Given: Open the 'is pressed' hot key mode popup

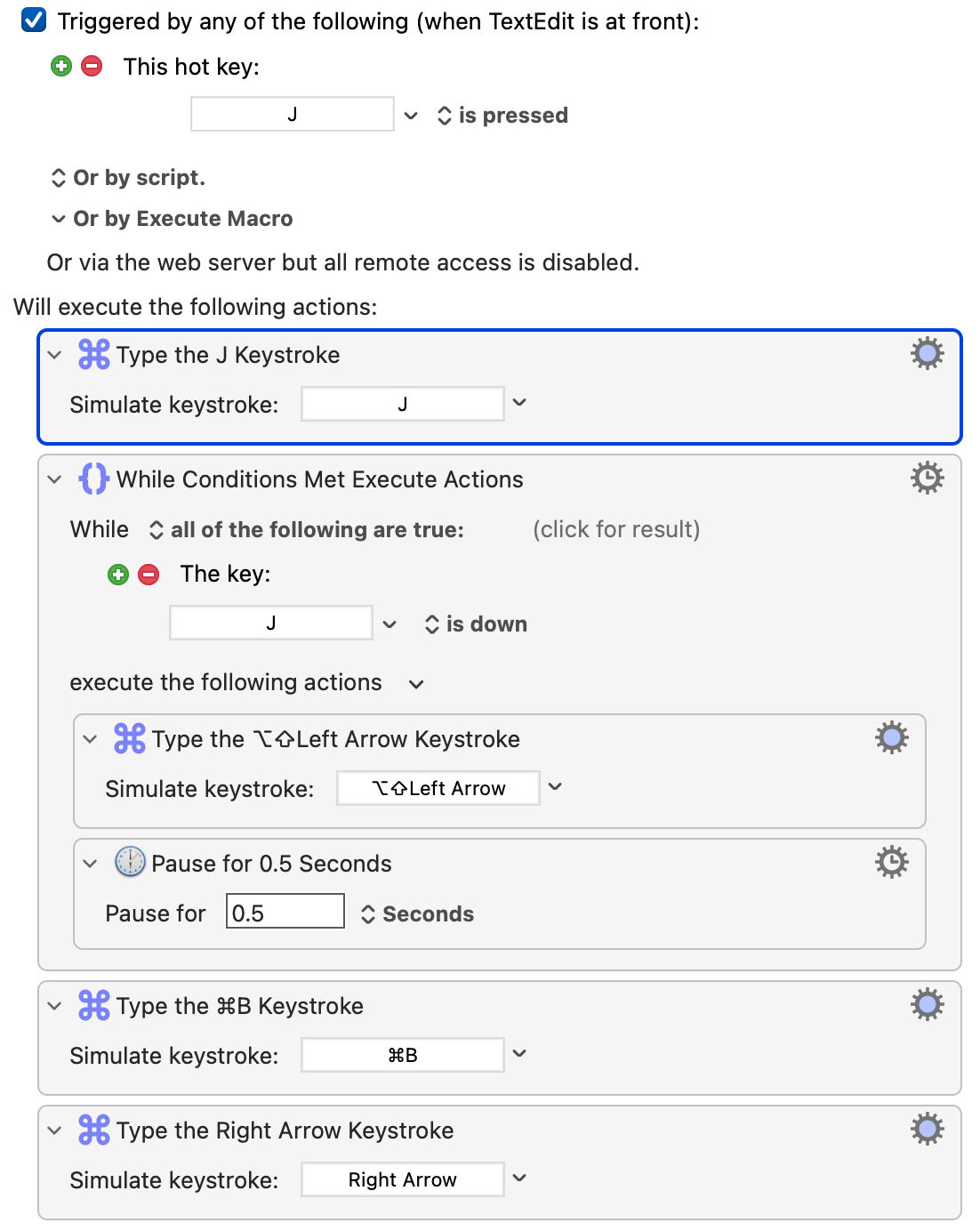Looking at the screenshot, I should coord(502,116).
